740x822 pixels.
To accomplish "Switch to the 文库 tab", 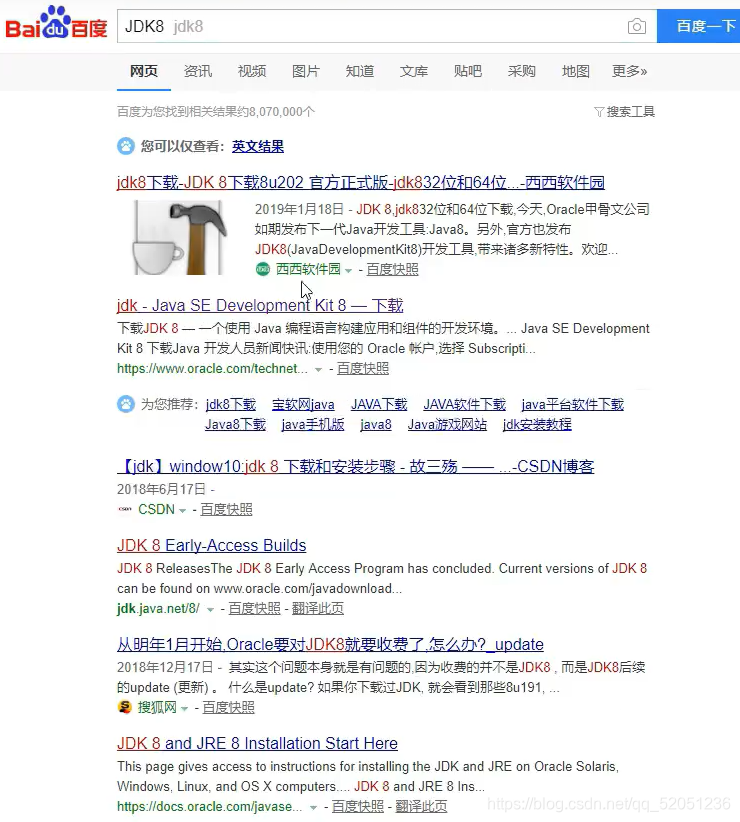I will click(x=413, y=71).
